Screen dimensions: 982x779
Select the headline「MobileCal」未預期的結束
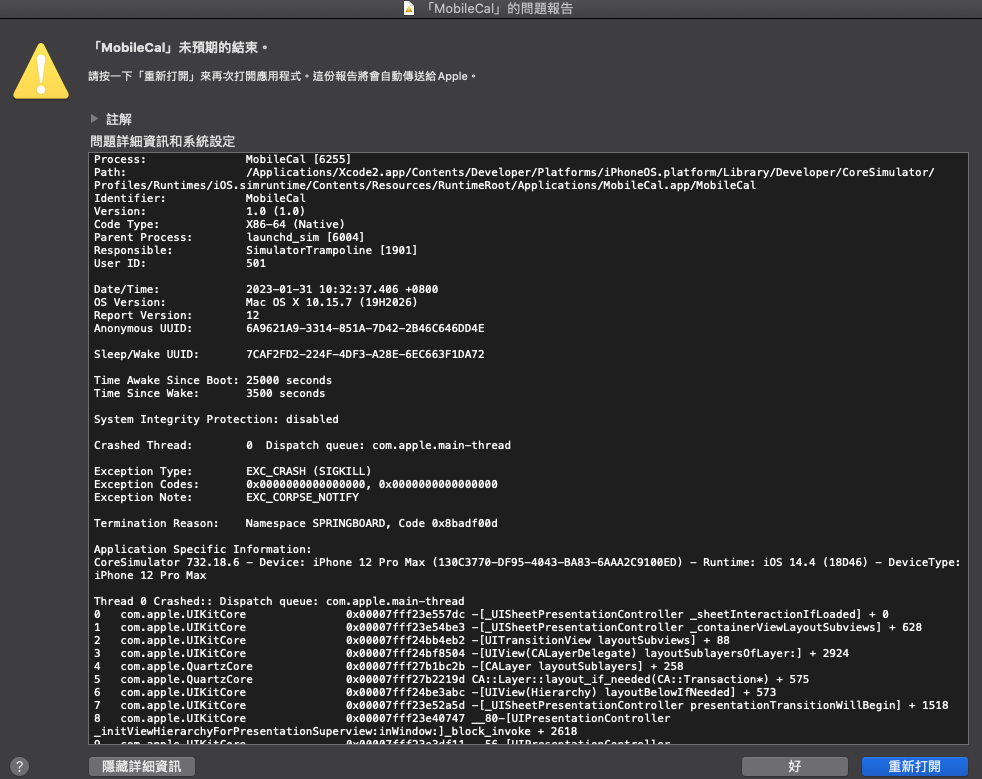tap(179, 48)
